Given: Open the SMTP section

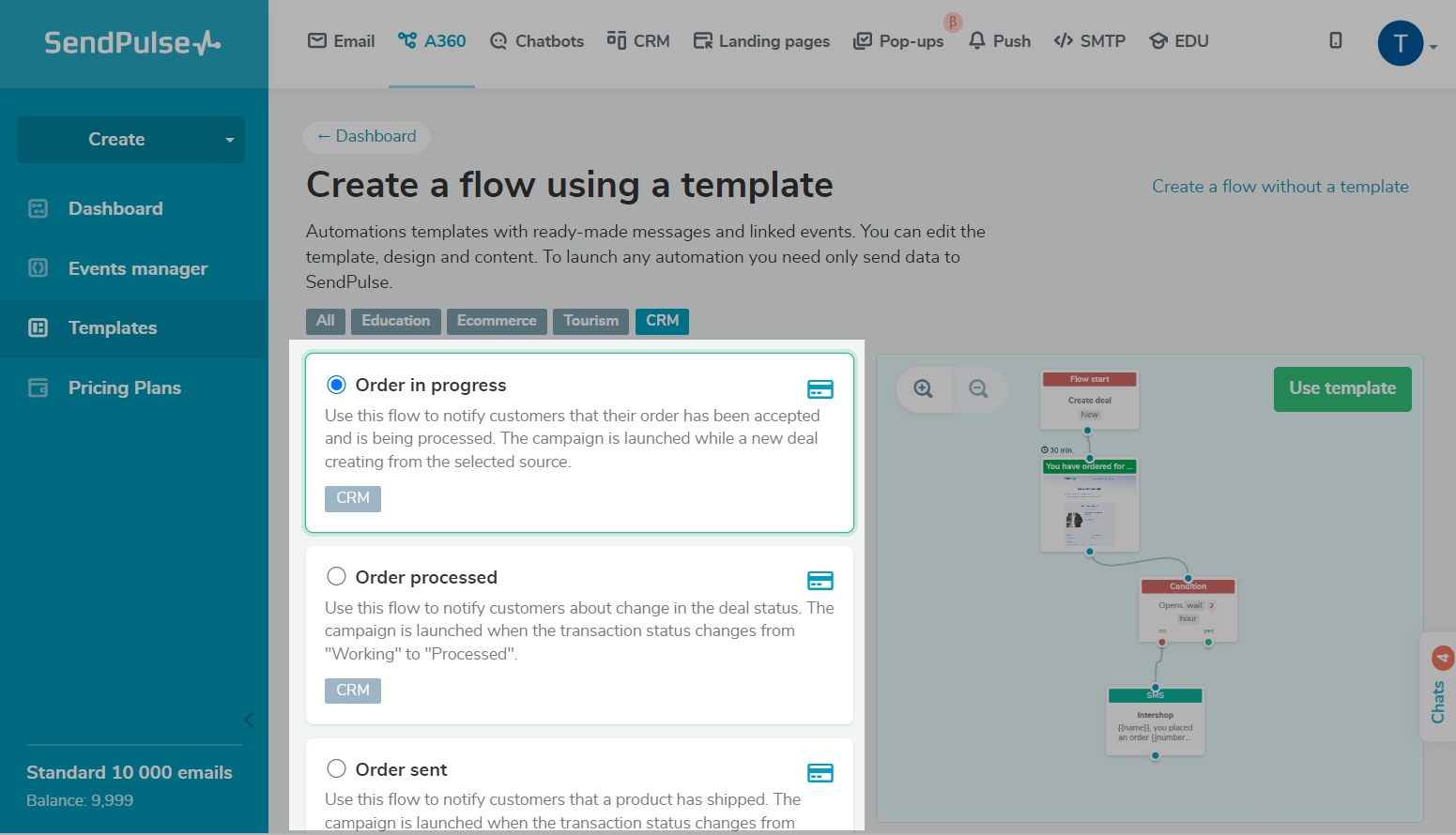Looking at the screenshot, I should tap(1090, 41).
